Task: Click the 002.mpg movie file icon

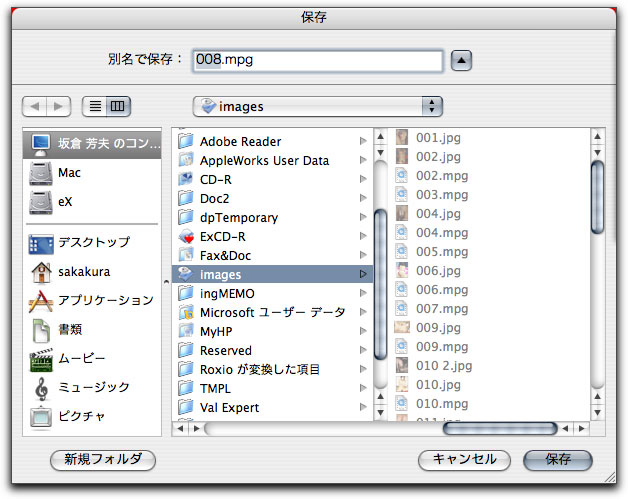Action: pyautogui.click(x=402, y=175)
